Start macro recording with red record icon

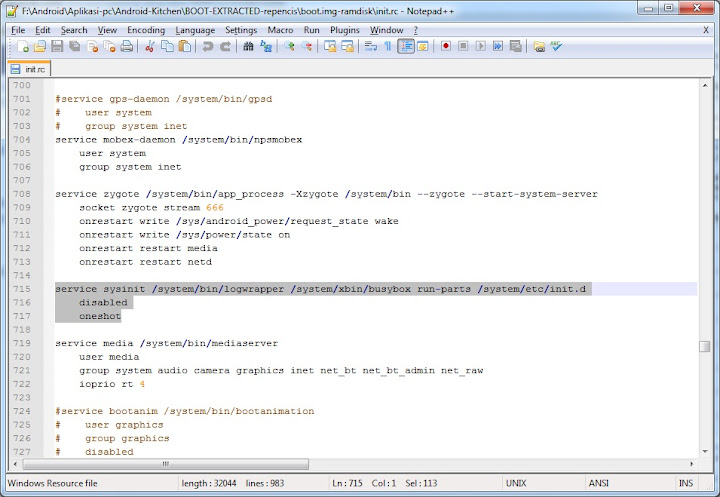click(x=447, y=47)
